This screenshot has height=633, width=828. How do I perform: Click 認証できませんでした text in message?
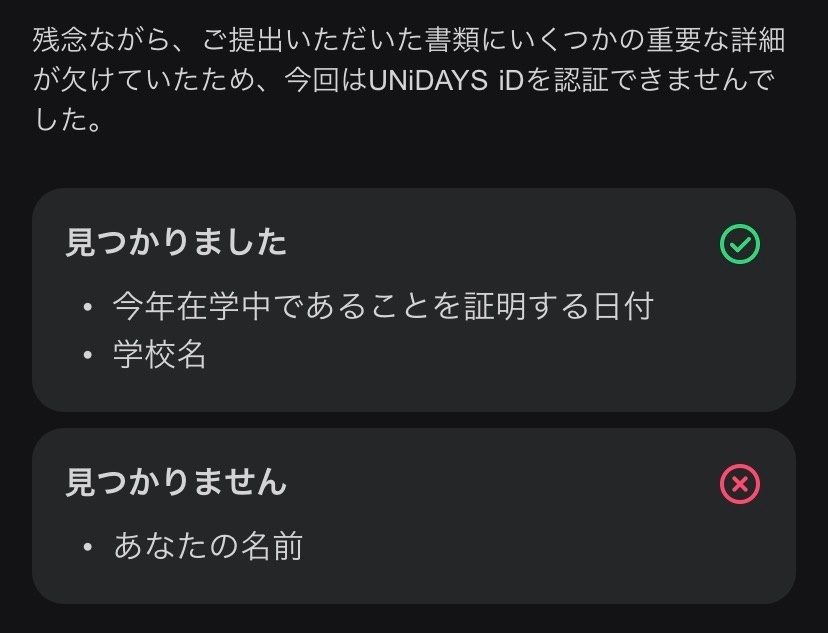point(664,80)
